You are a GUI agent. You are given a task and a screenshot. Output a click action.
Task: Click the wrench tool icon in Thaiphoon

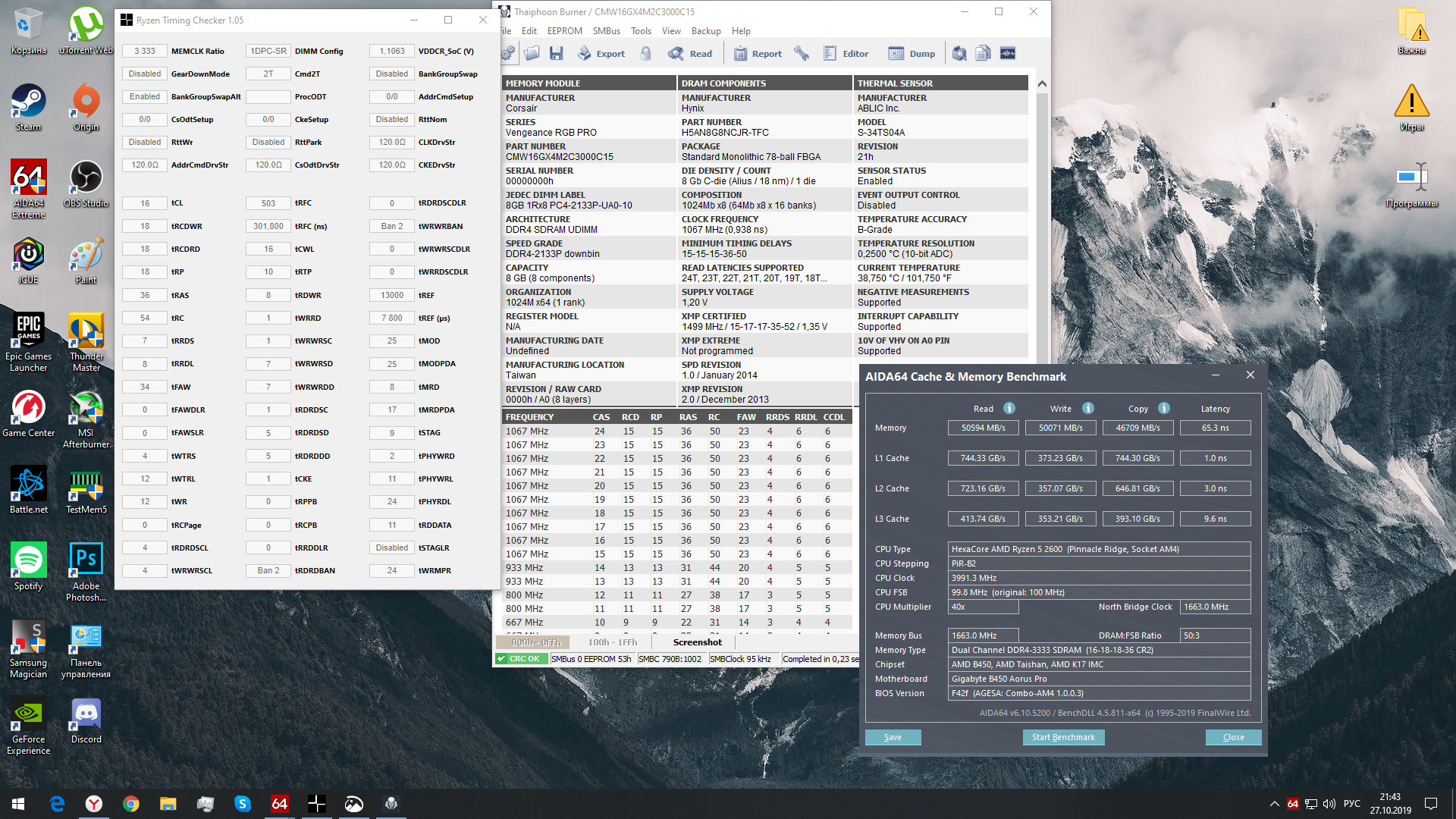(x=802, y=53)
